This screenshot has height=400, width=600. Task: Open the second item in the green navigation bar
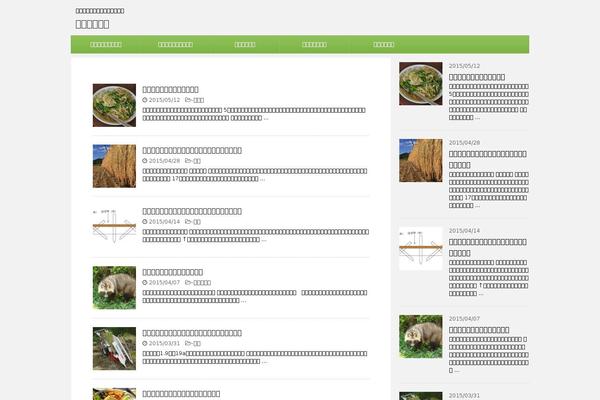click(175, 44)
